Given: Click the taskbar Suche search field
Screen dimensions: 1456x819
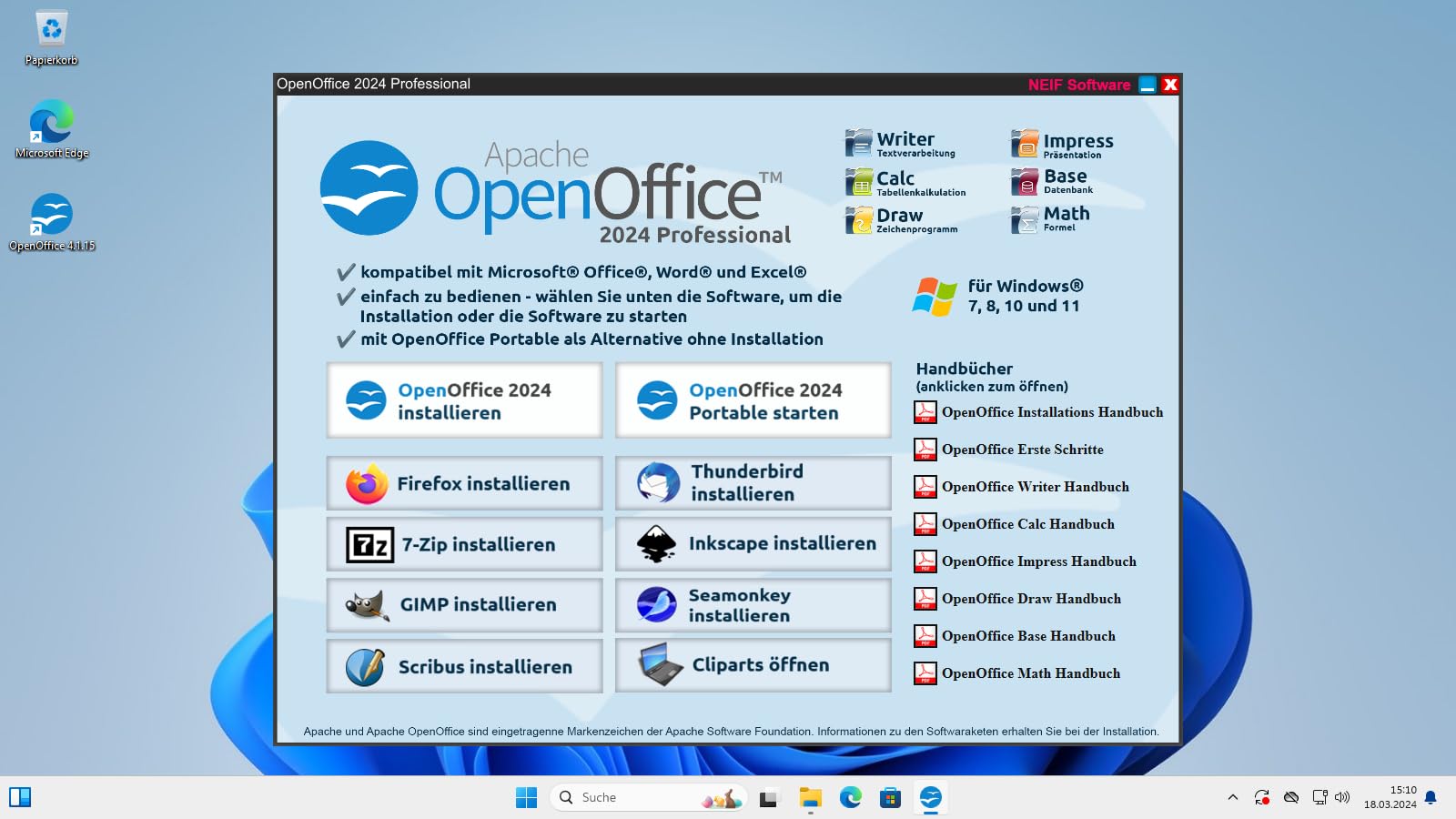Looking at the screenshot, I should click(648, 797).
